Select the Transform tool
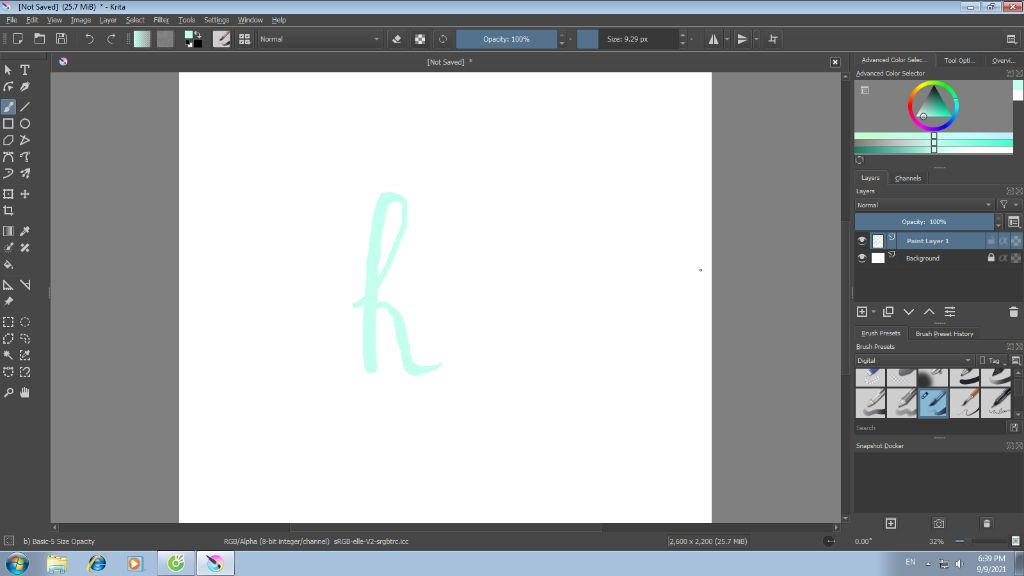 8,194
